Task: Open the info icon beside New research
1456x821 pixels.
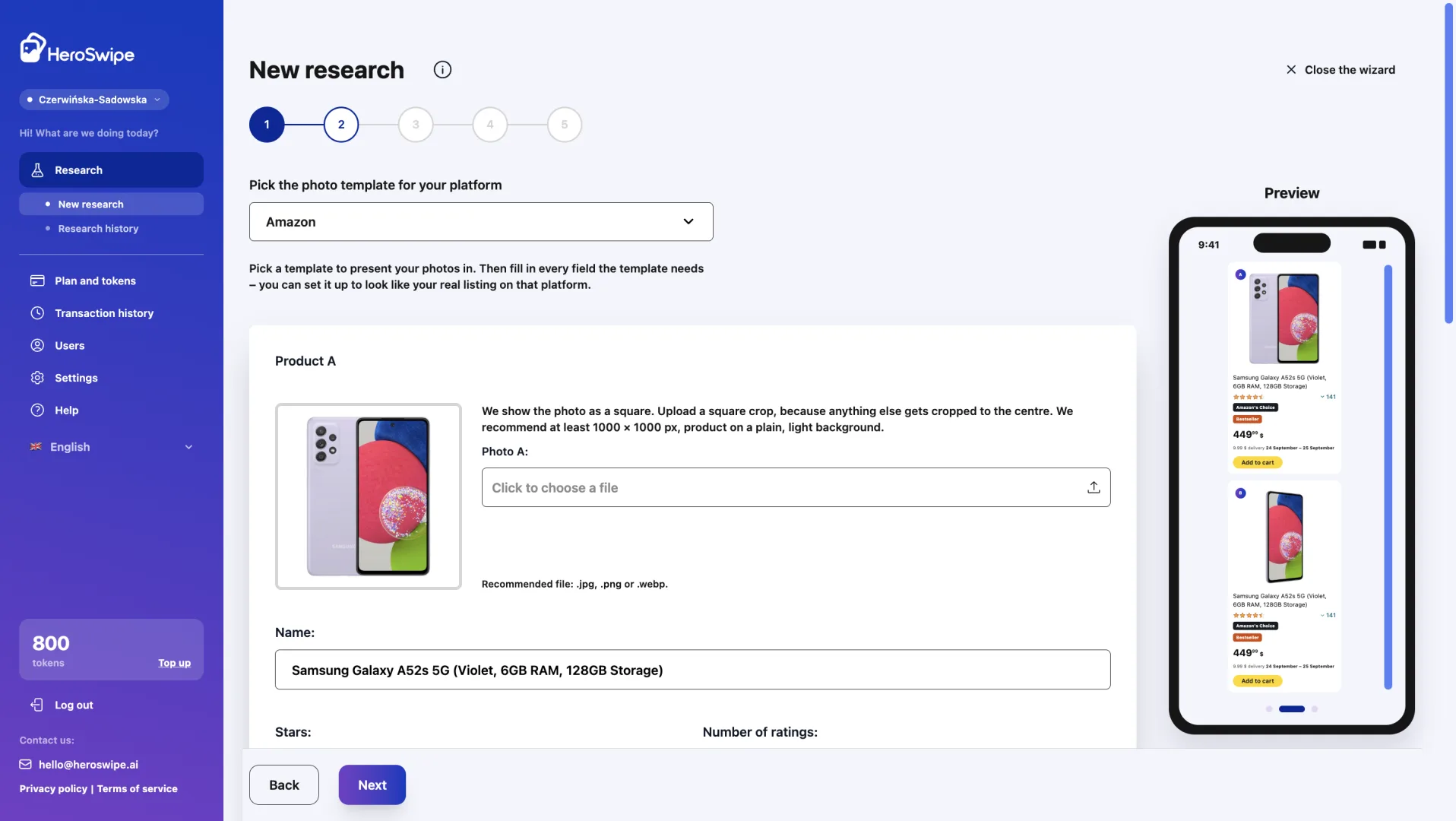Action: coord(442,70)
